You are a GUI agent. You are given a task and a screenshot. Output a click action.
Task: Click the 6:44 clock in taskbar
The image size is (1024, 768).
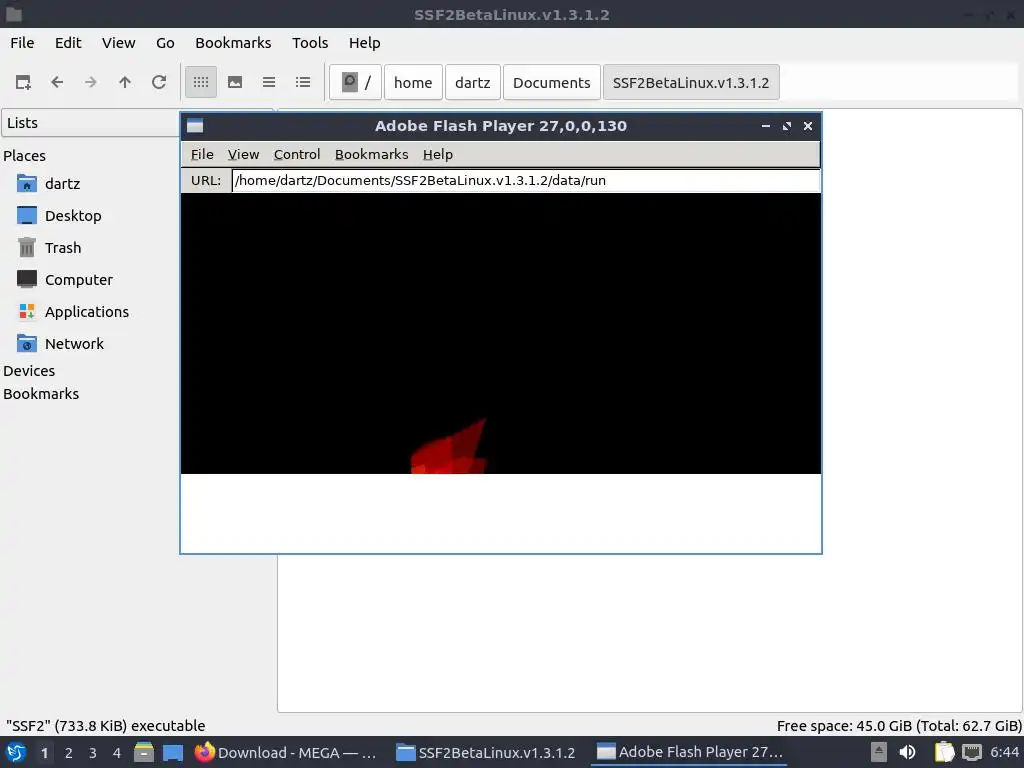[1004, 752]
